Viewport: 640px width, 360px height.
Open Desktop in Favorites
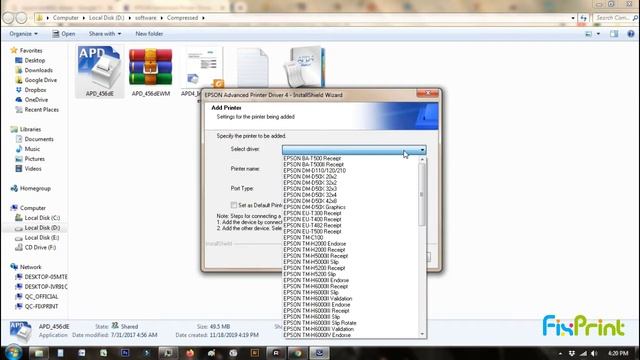[x=35, y=60]
